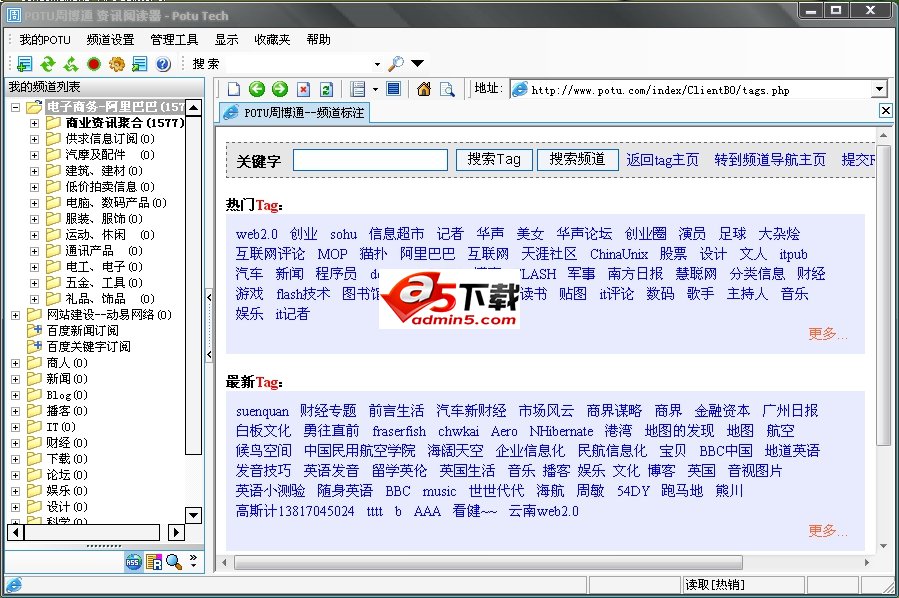Open the 转到频道导航主页 link
Viewport: 899px width, 598px height.
(769, 160)
